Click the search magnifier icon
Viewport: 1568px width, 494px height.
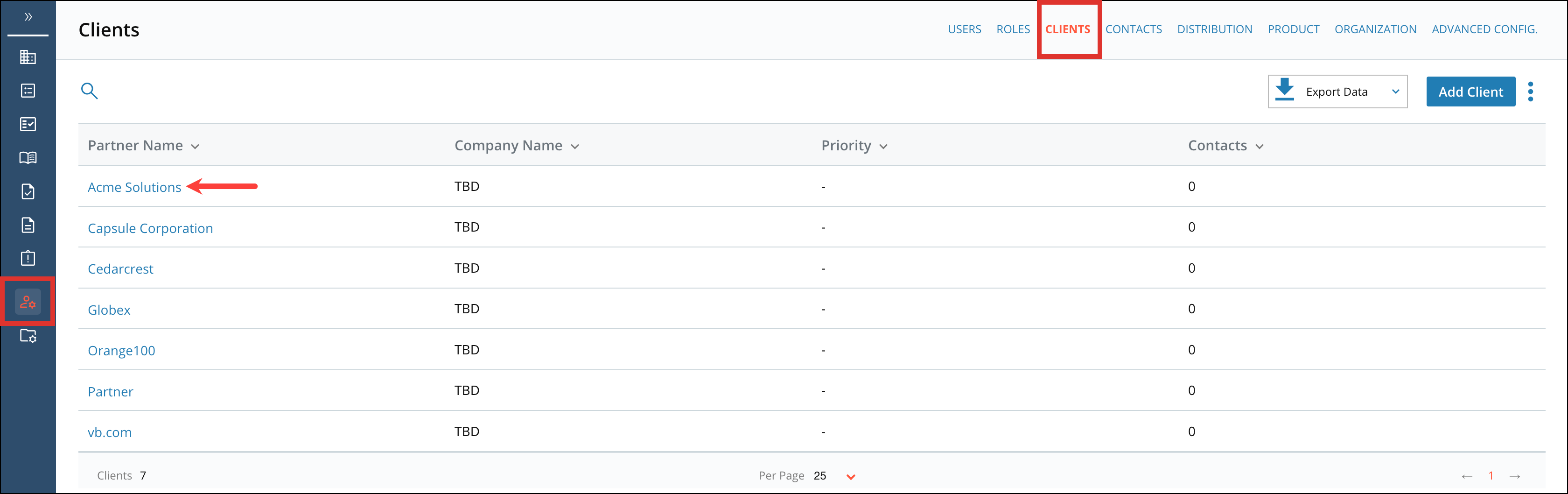(x=90, y=91)
